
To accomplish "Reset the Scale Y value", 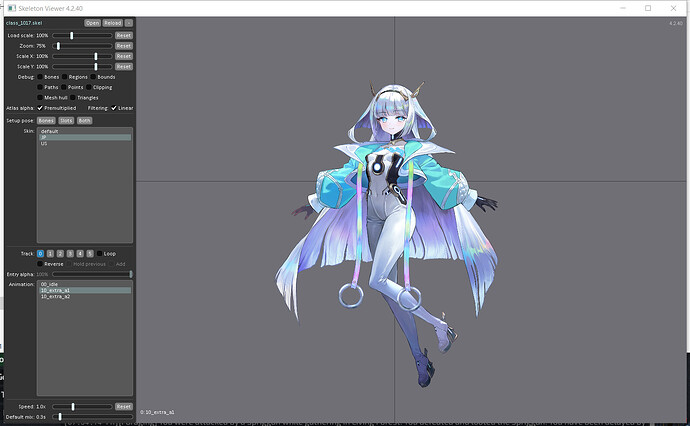I will (x=124, y=66).
